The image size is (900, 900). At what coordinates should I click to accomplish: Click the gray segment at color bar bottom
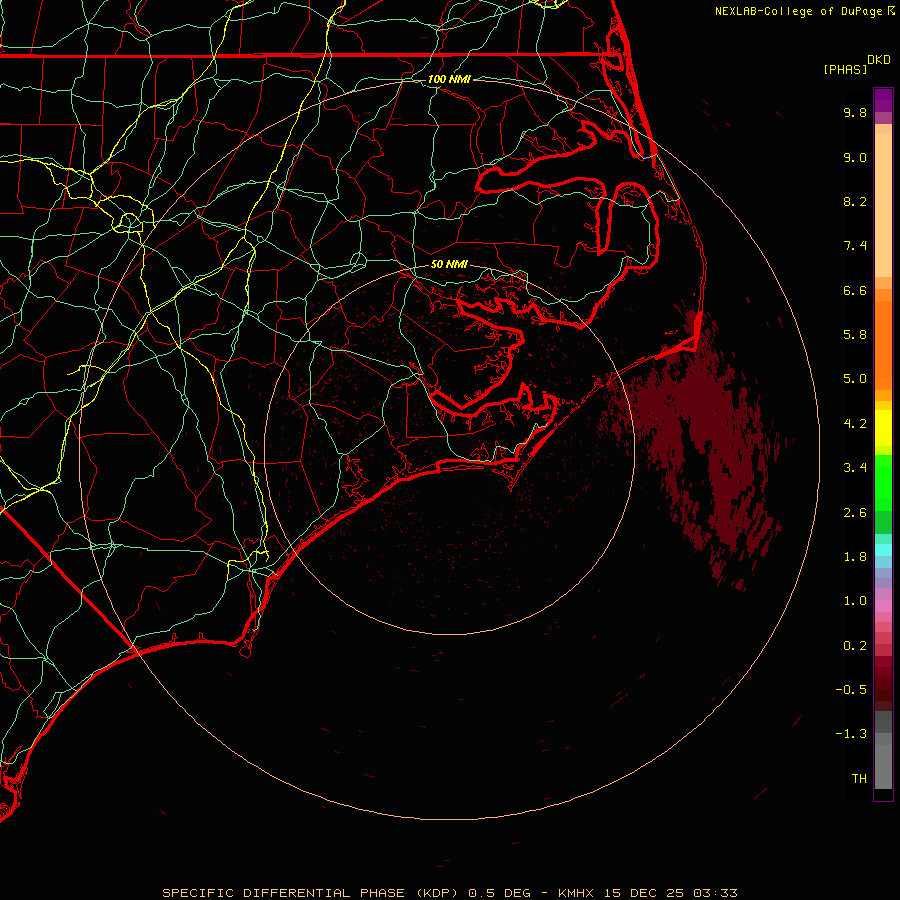(883, 752)
